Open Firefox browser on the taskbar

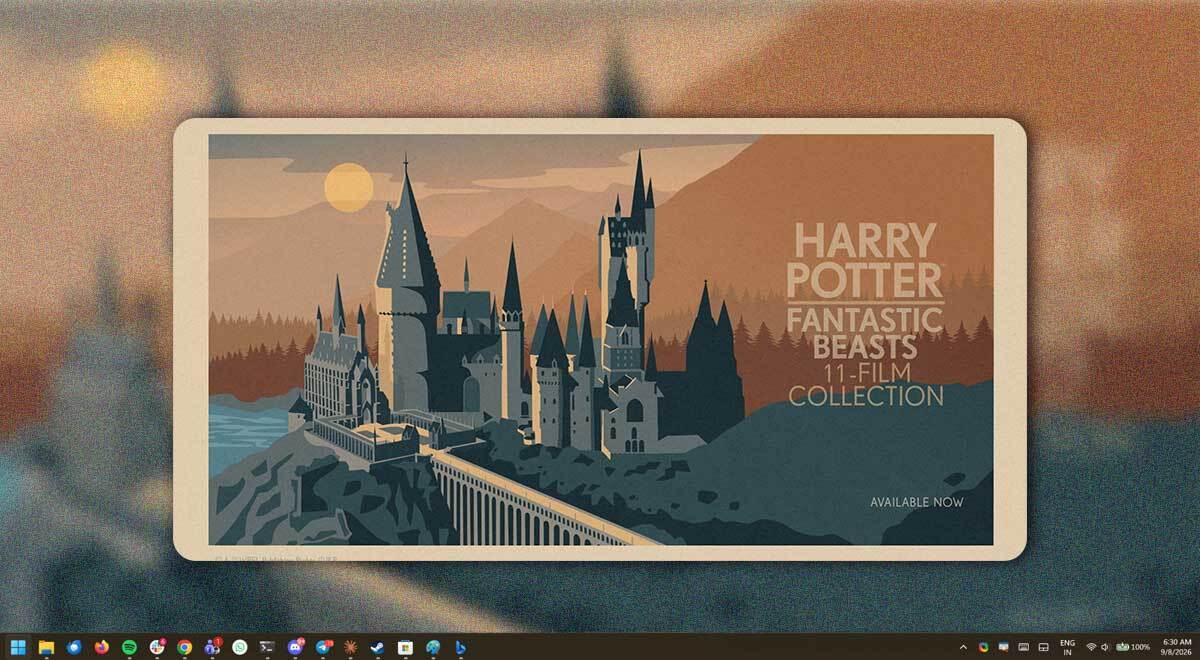point(101,647)
